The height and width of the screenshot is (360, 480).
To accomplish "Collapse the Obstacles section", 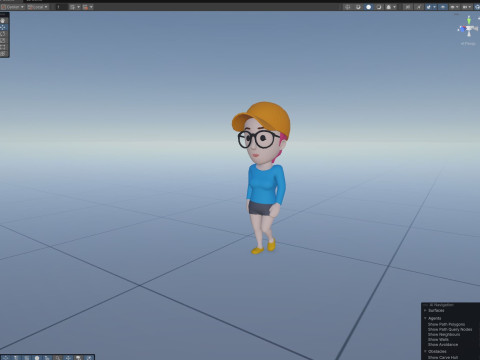I will 425,351.
